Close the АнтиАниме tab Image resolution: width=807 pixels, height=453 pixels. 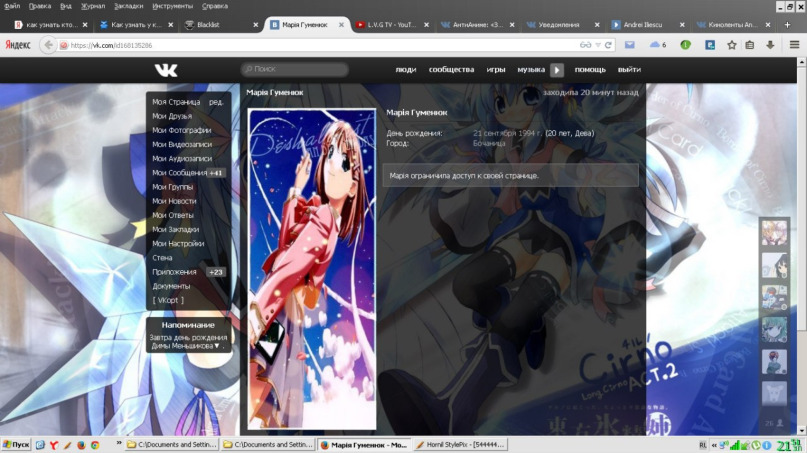click(512, 25)
